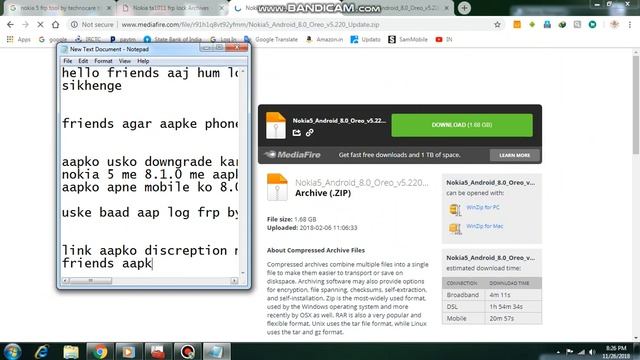Open the Windows Start orb
Viewport: 640px width, 360px height.
pos(13,351)
